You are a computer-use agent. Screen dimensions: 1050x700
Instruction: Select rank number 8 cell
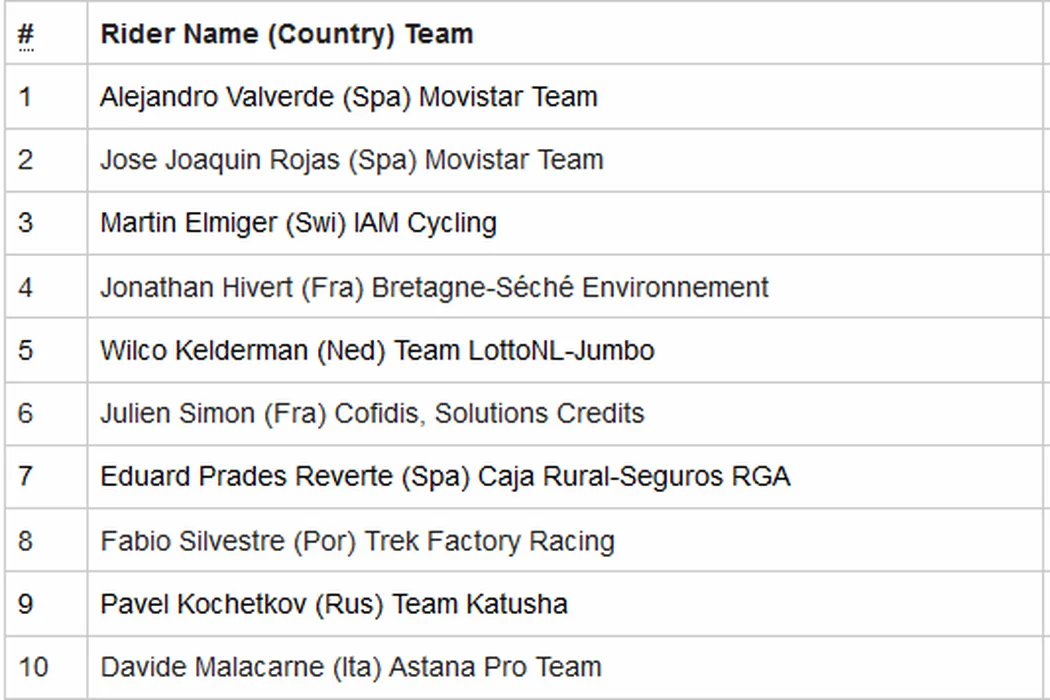25,541
